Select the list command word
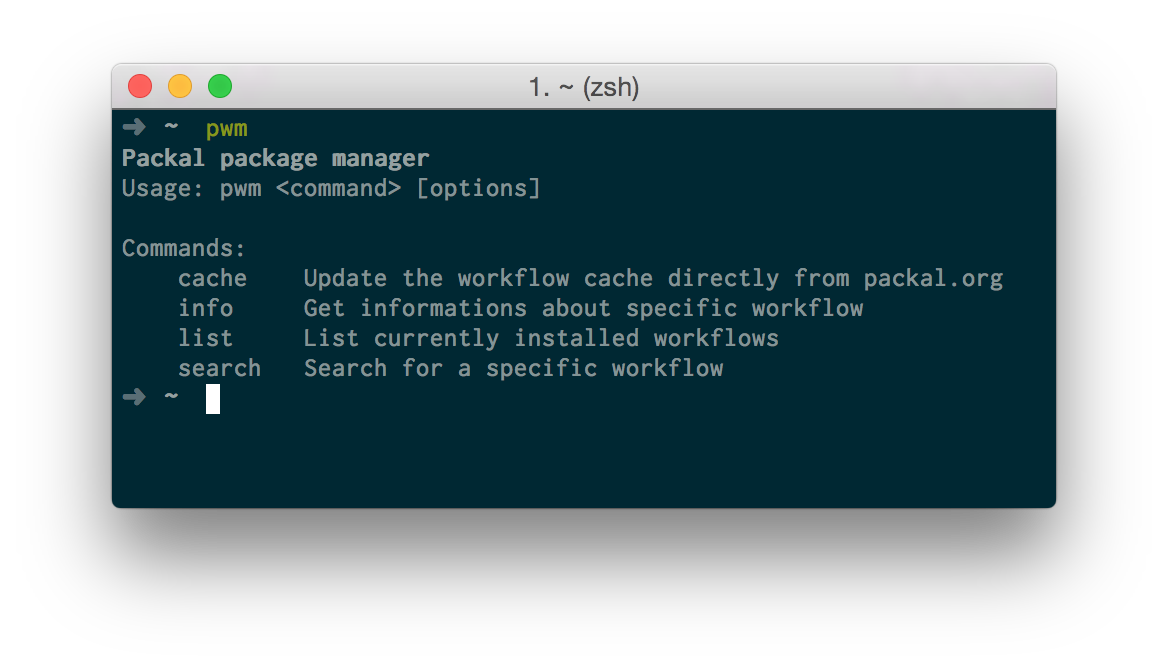 [206, 338]
